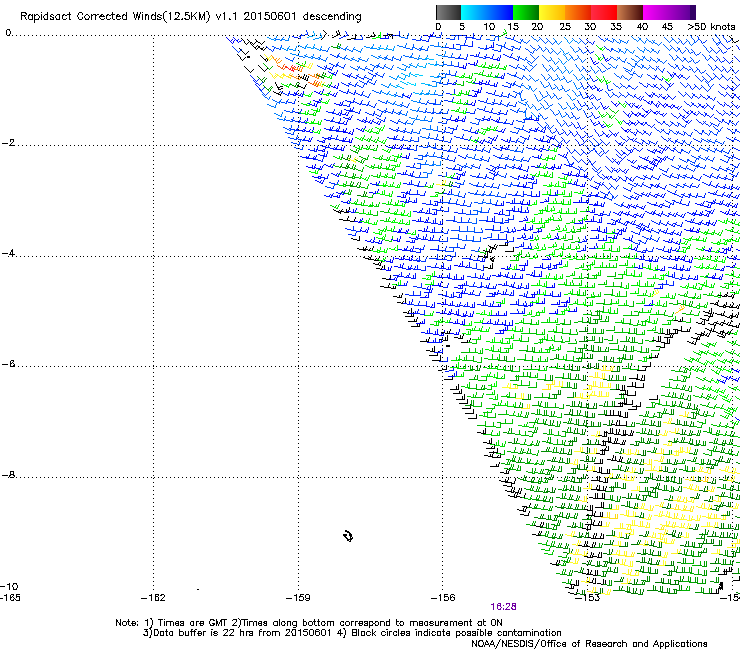The height and width of the screenshot is (650, 740).
Task: Click the dark purple >50 knots swatch
Action: [x=692, y=12]
